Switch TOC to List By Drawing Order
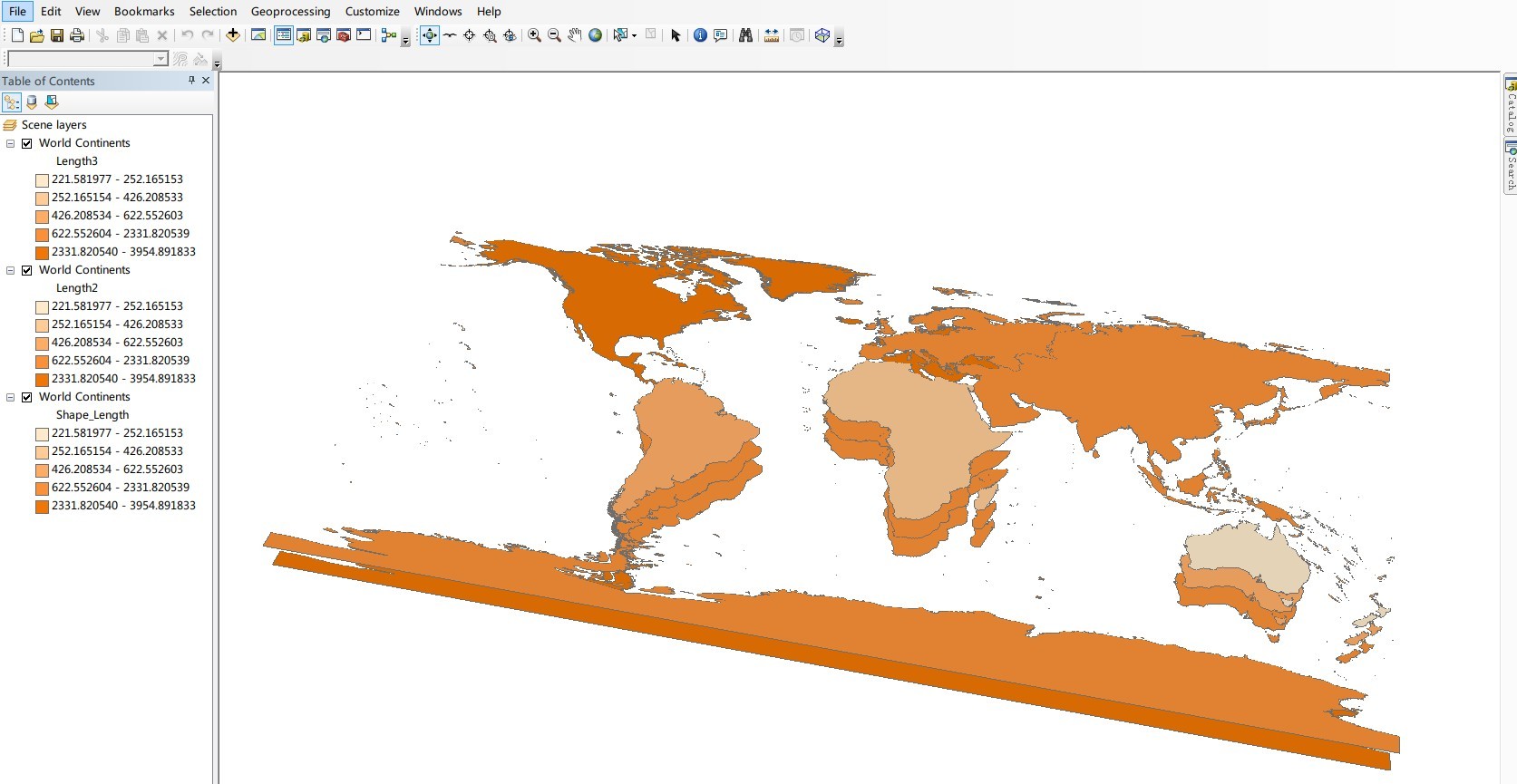 pos(12,102)
